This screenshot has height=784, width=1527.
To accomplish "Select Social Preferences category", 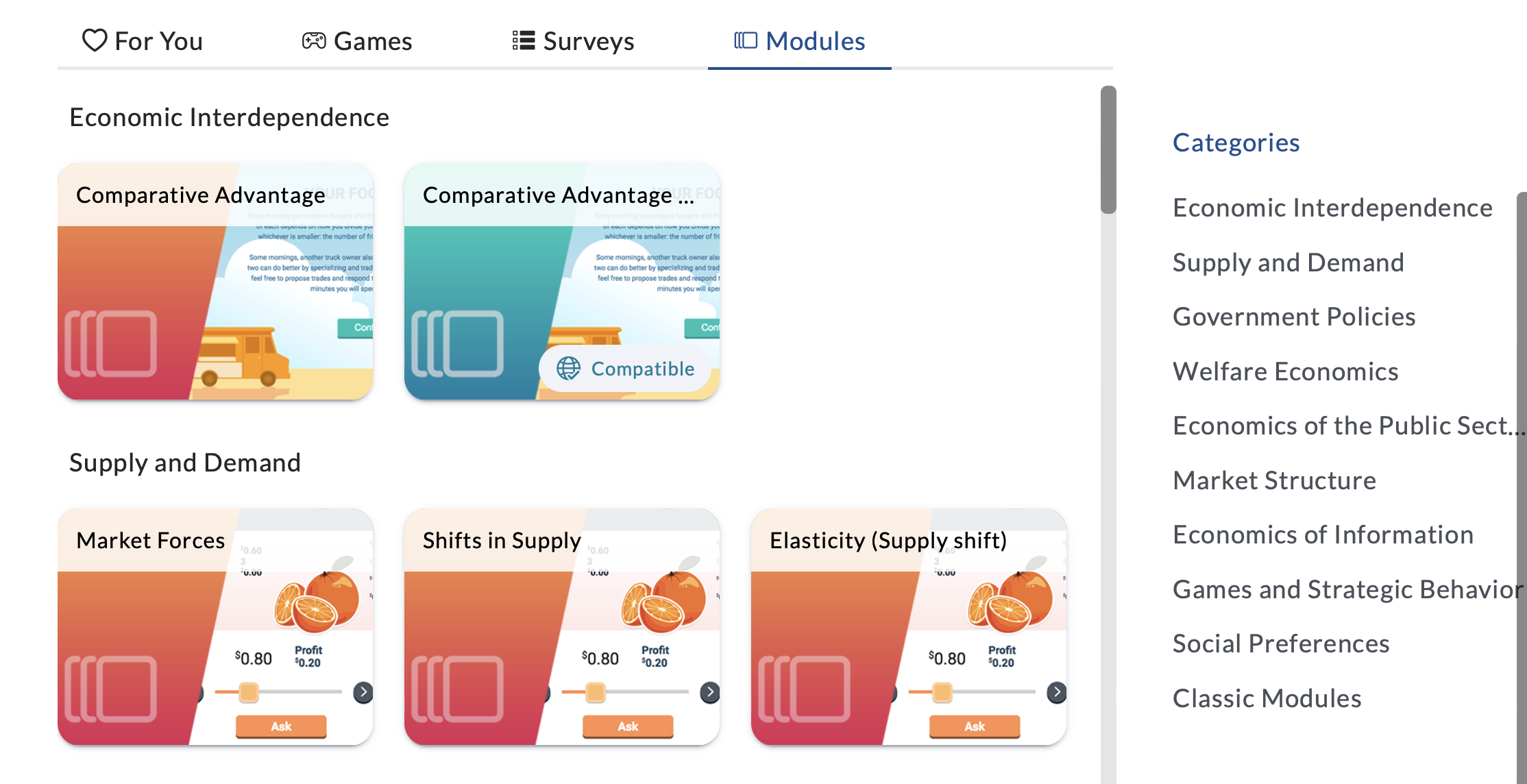I will click(1281, 644).
